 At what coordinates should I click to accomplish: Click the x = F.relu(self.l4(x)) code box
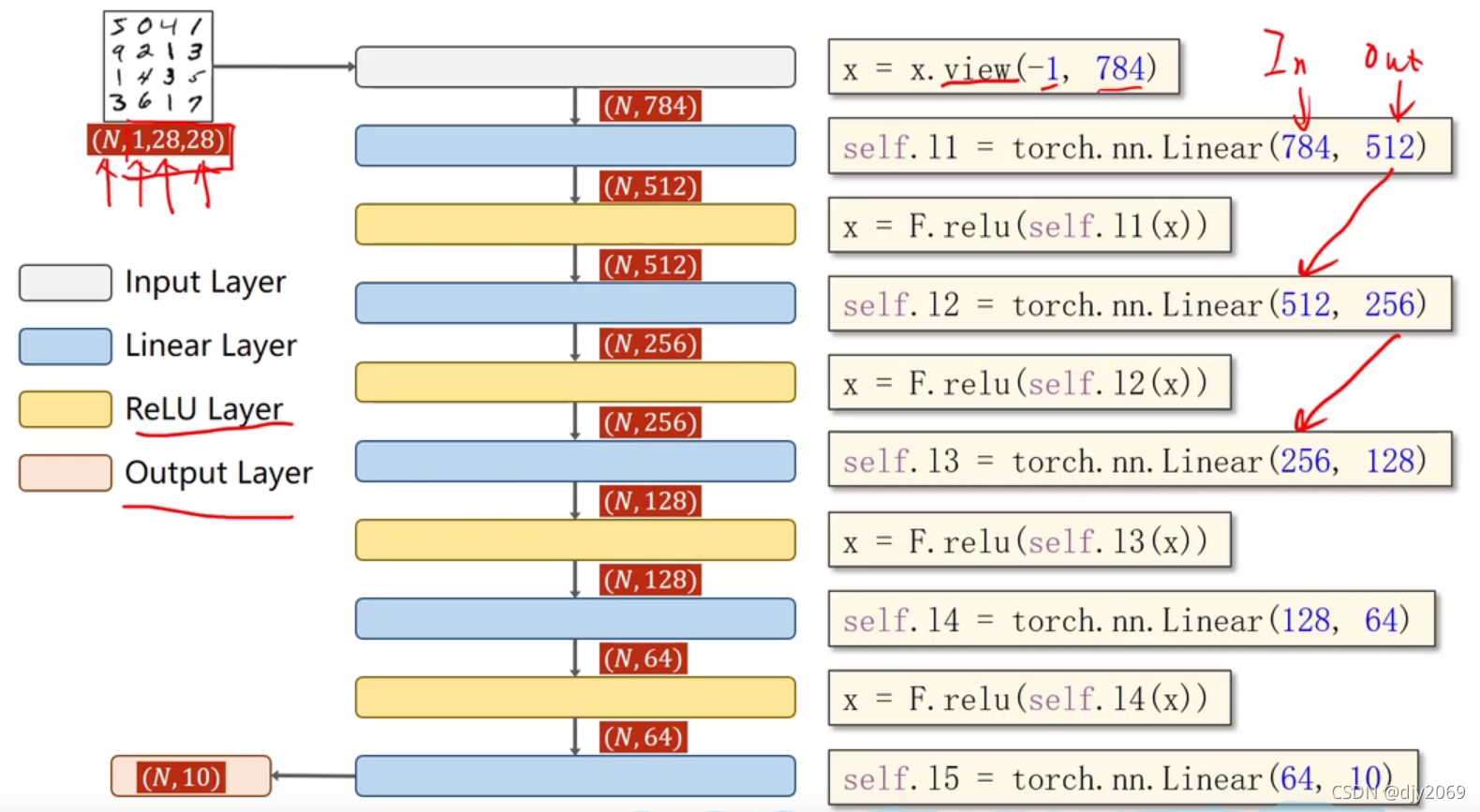pos(1029,698)
